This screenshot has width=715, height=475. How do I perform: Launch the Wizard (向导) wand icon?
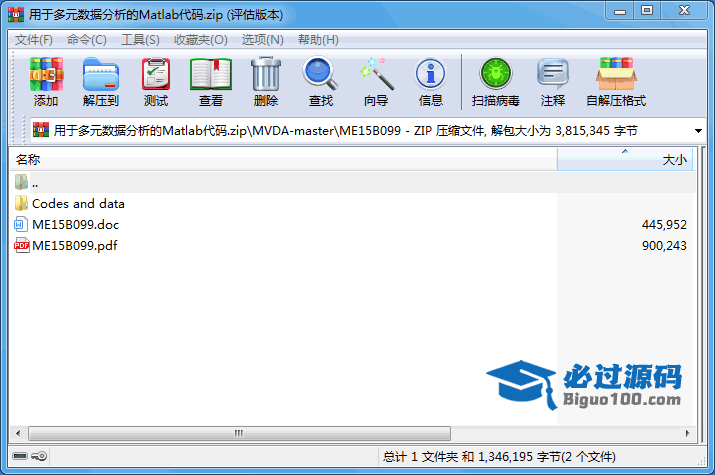pyautogui.click(x=376, y=73)
